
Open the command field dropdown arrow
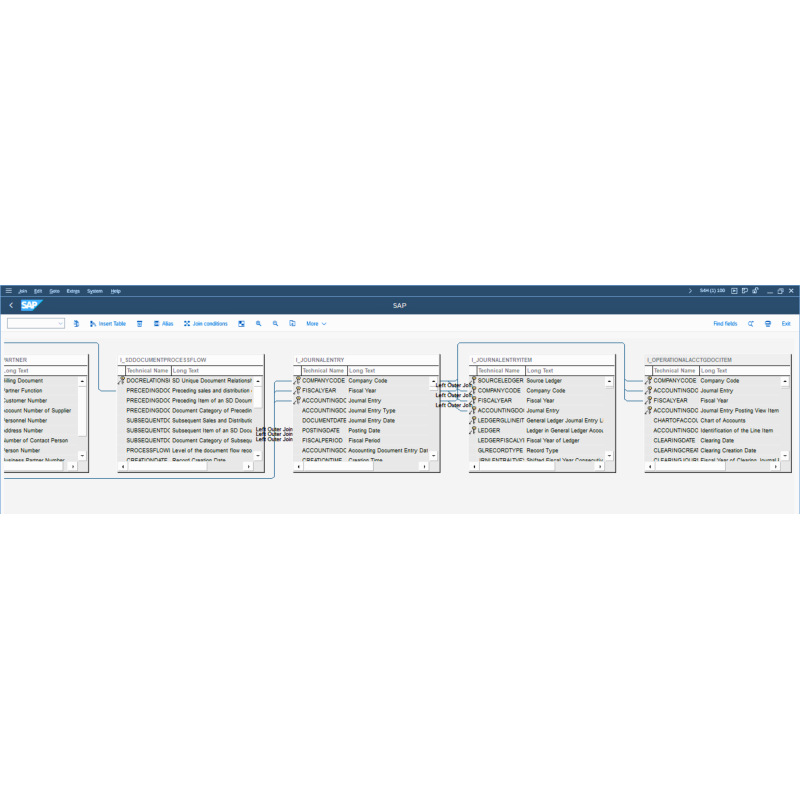(60, 323)
